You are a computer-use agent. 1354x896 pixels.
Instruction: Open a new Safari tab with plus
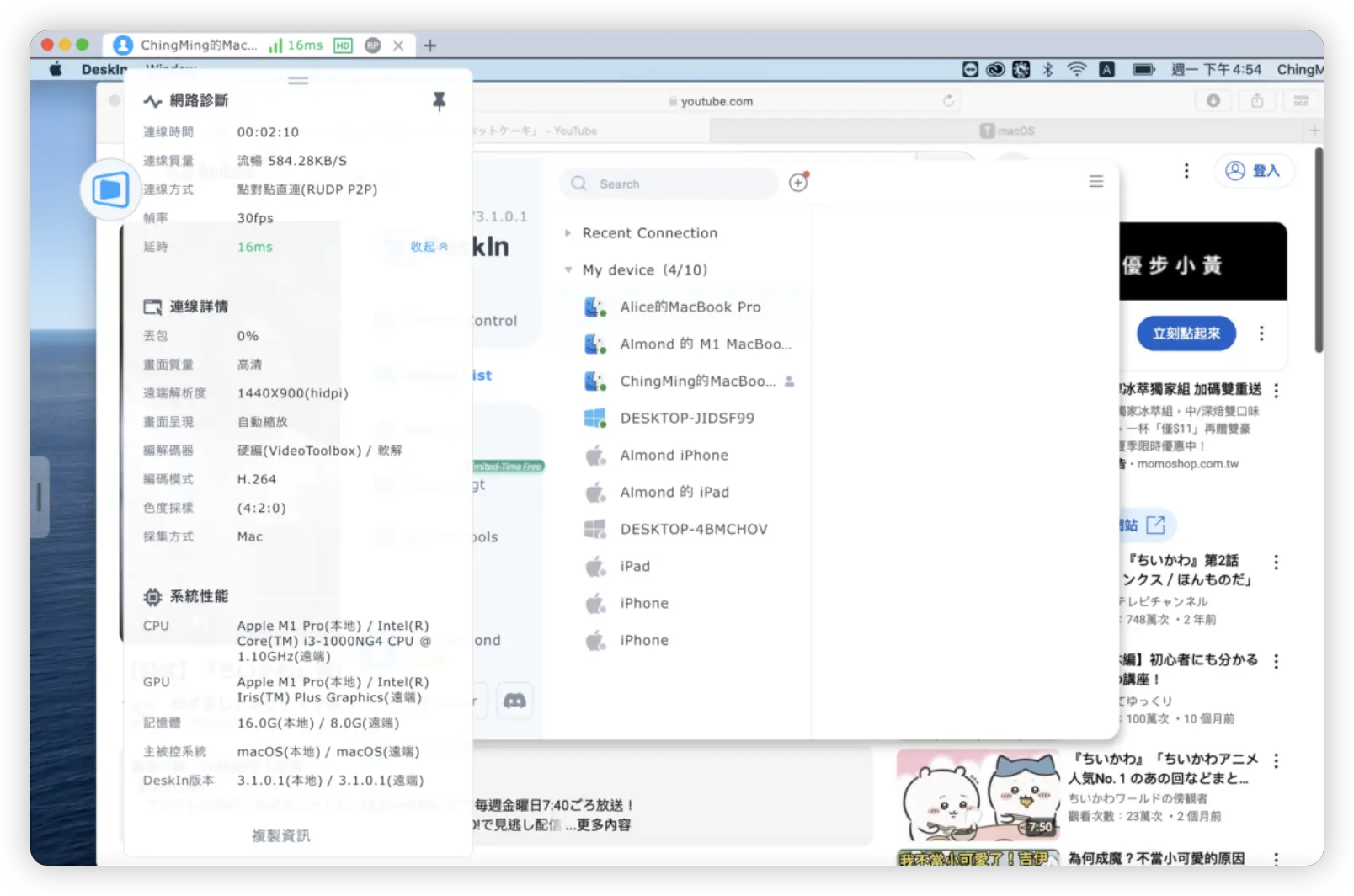click(1314, 131)
